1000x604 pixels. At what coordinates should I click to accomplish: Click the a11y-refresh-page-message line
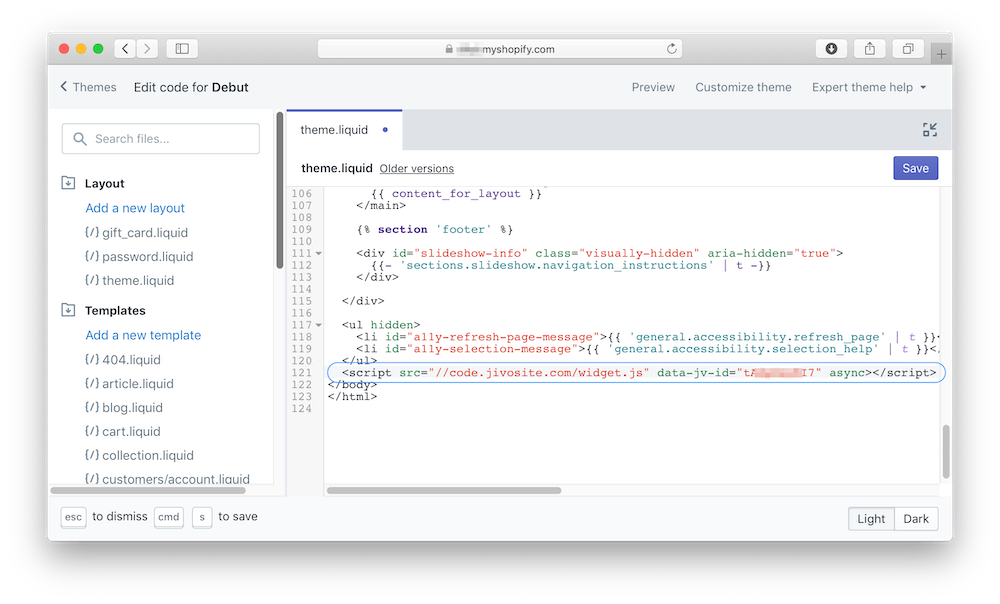tap(647, 337)
